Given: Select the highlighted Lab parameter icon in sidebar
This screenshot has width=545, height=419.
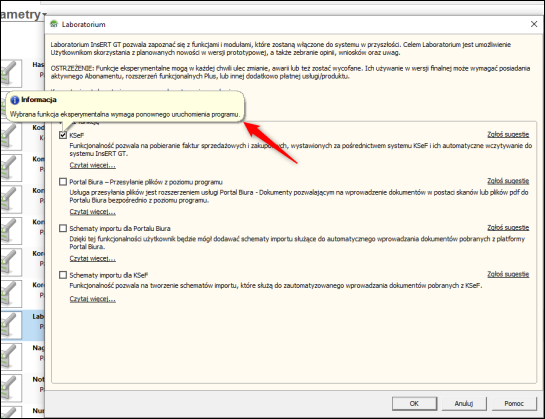Looking at the screenshot, I should click(x=11, y=325).
